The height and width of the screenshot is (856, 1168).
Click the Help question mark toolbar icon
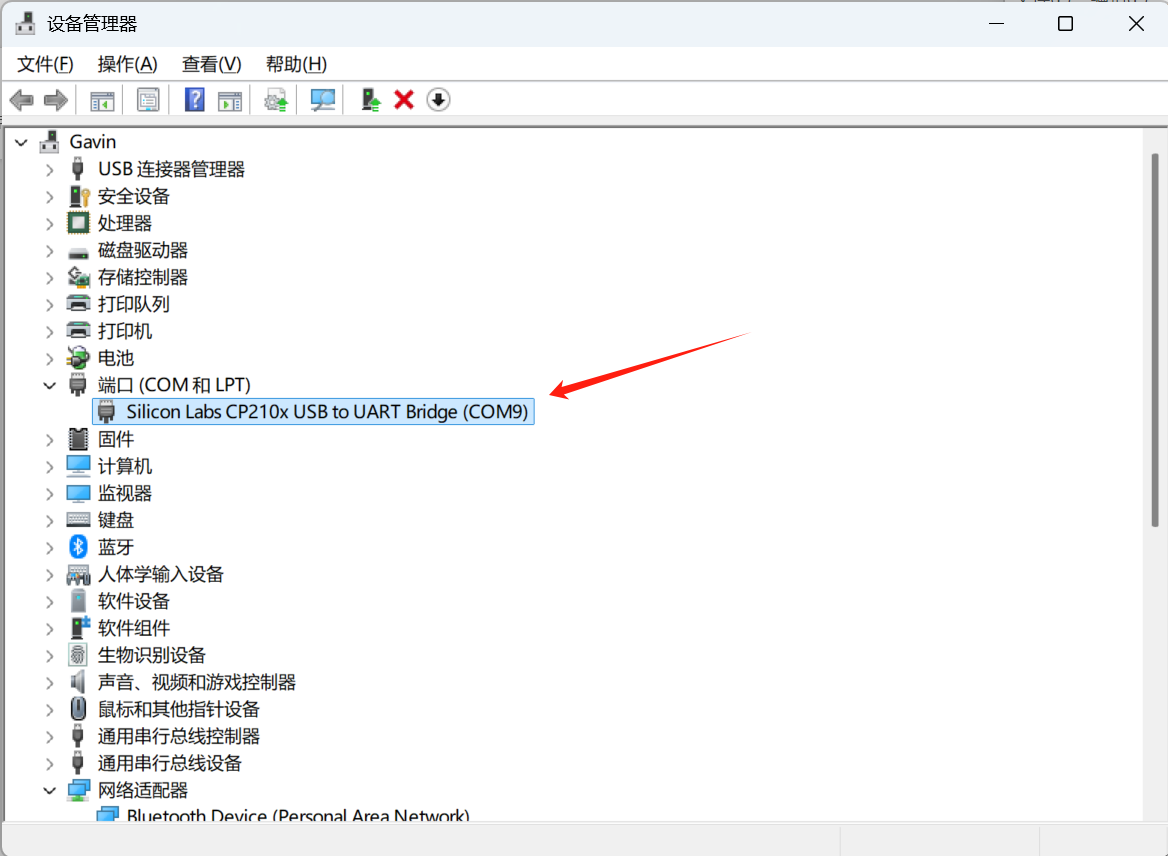coord(195,100)
